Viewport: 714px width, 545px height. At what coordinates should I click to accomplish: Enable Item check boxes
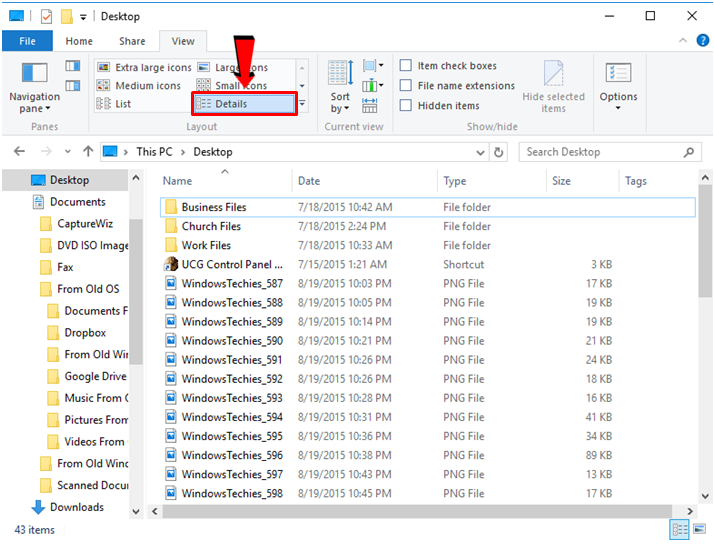406,66
